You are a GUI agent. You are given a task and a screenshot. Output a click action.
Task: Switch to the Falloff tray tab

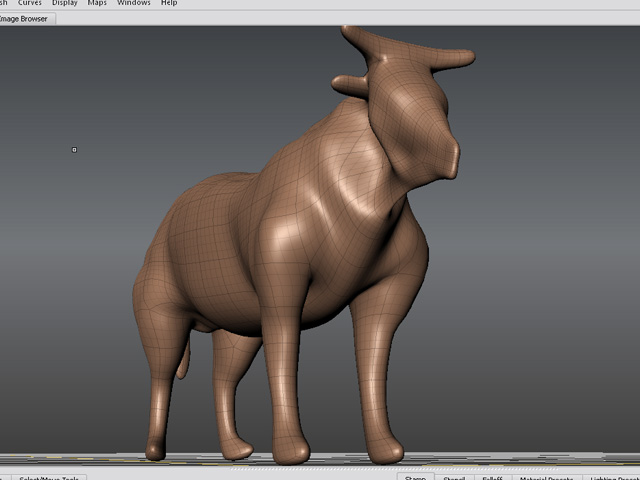click(492, 477)
